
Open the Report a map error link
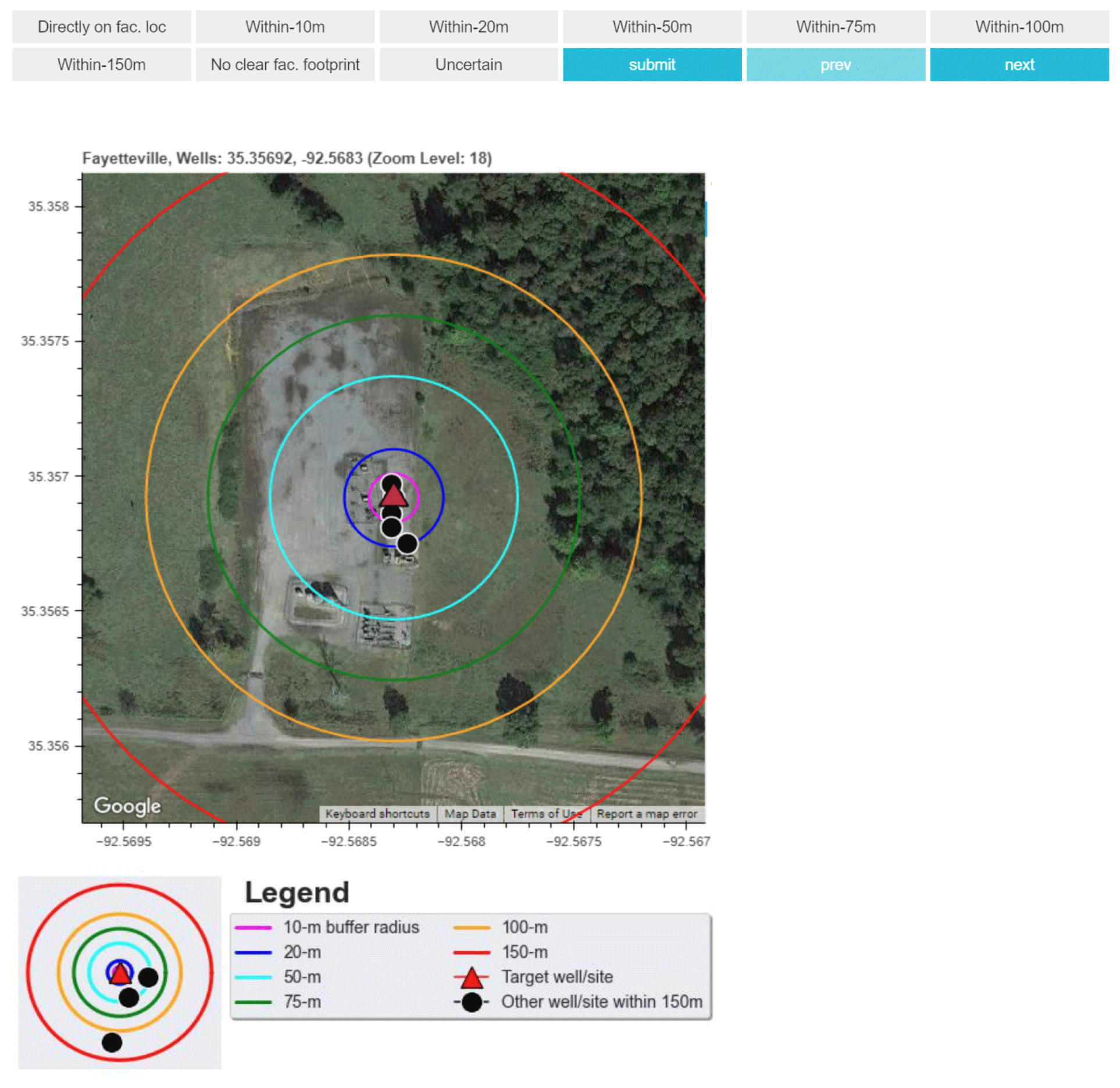point(647,815)
